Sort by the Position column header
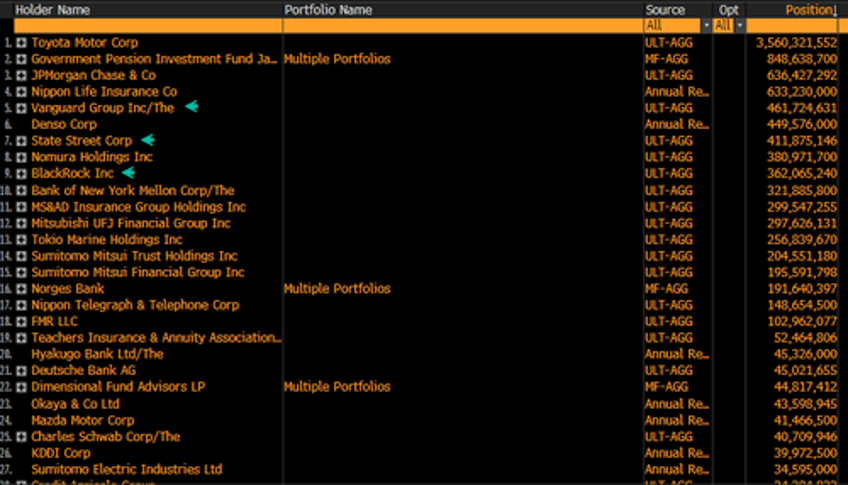Image resolution: width=848 pixels, height=485 pixels. pos(811,10)
